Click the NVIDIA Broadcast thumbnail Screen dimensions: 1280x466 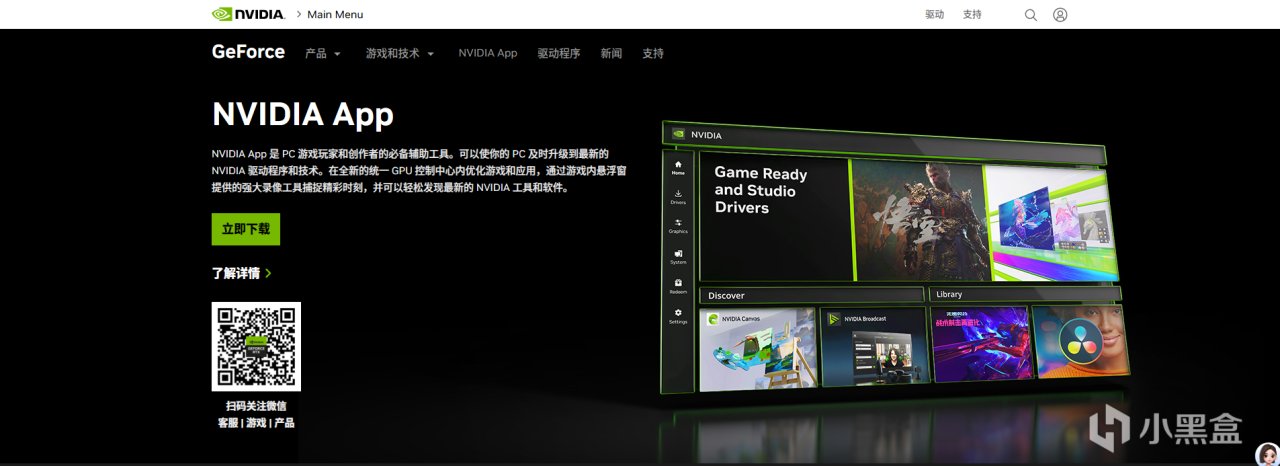[x=875, y=346]
